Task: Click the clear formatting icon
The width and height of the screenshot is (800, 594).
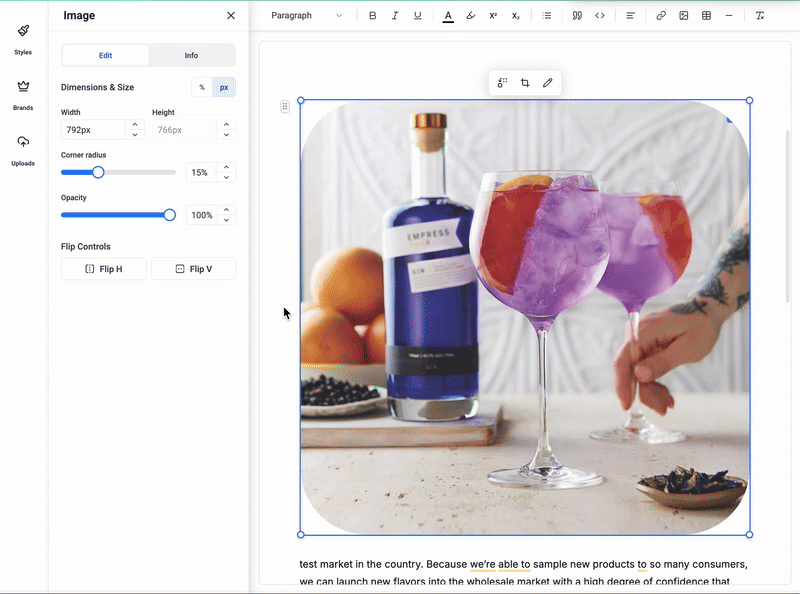Action: point(760,16)
